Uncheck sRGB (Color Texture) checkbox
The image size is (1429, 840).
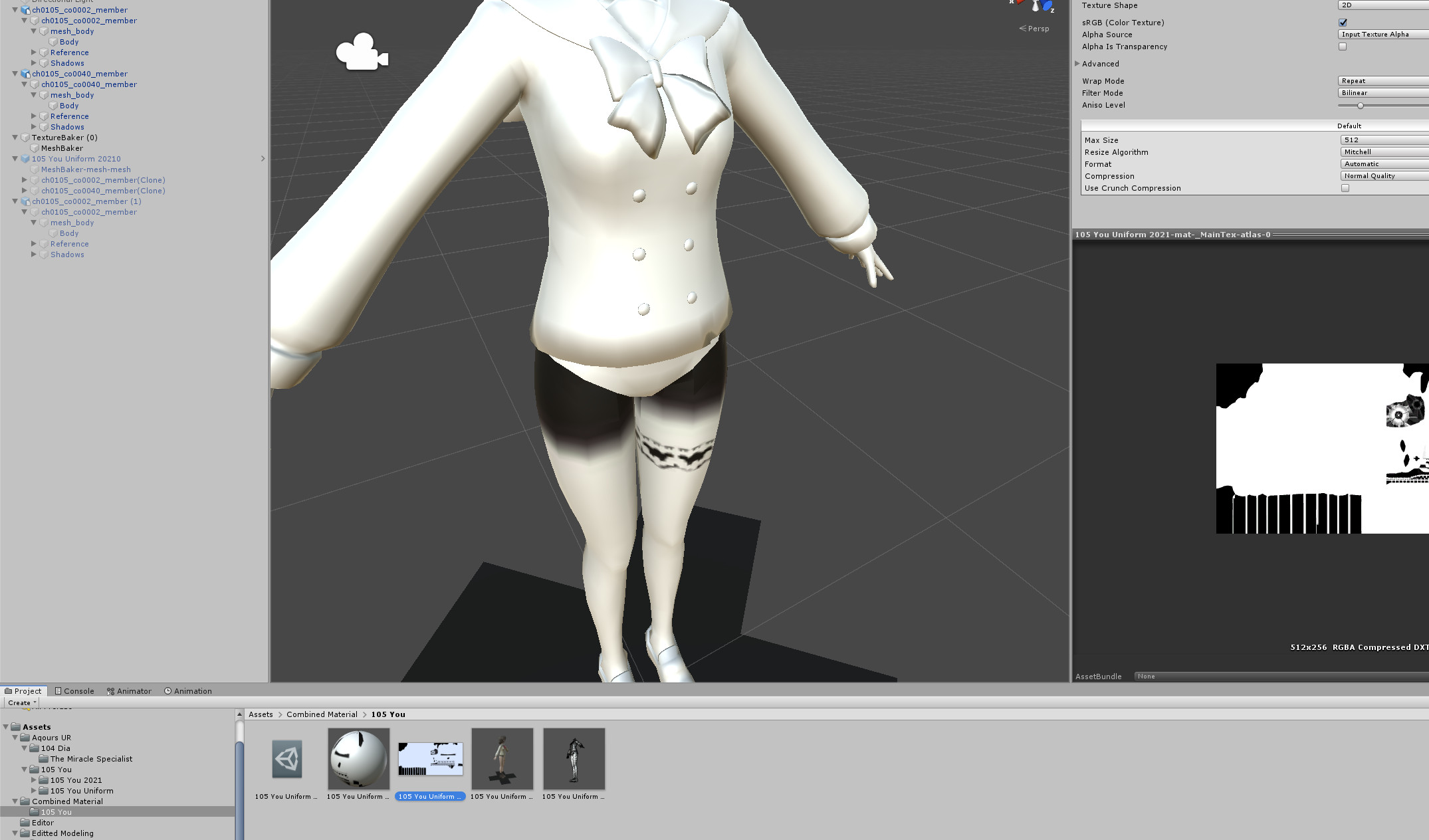point(1343,23)
